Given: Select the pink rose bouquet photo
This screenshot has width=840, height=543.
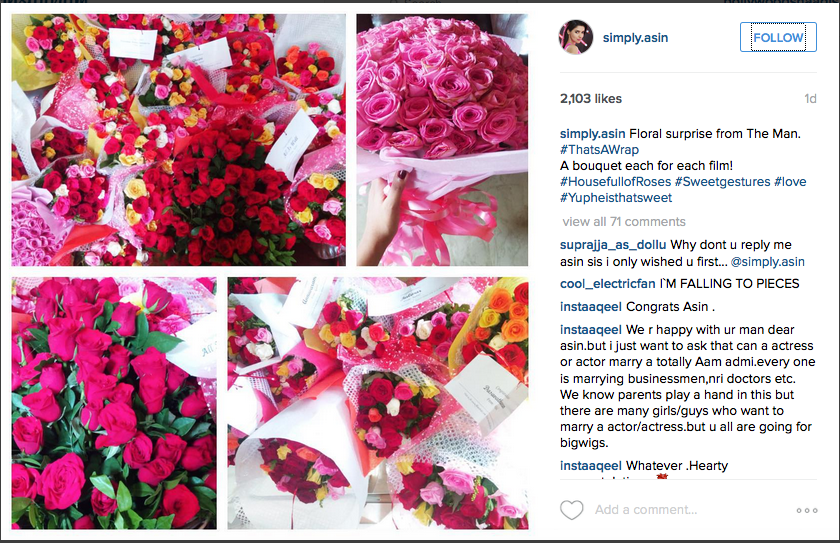Looking at the screenshot, I should coord(442,140).
